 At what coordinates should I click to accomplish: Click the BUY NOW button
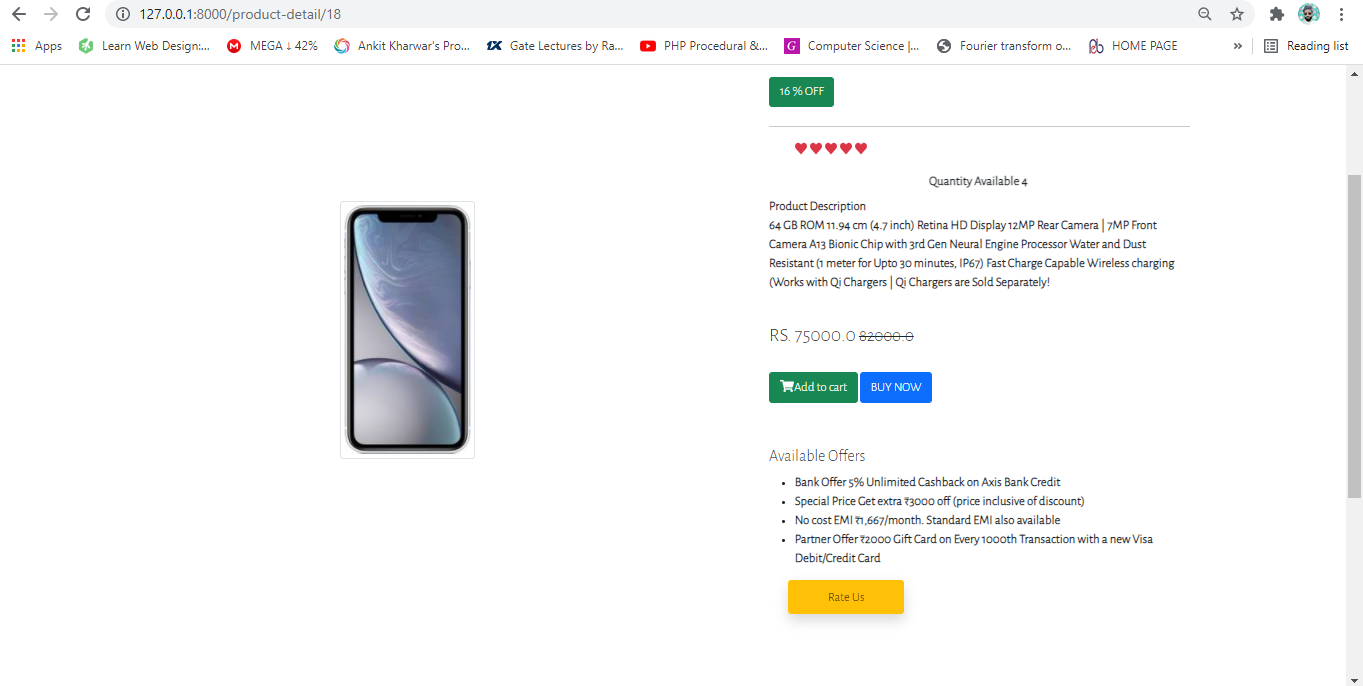coord(895,387)
